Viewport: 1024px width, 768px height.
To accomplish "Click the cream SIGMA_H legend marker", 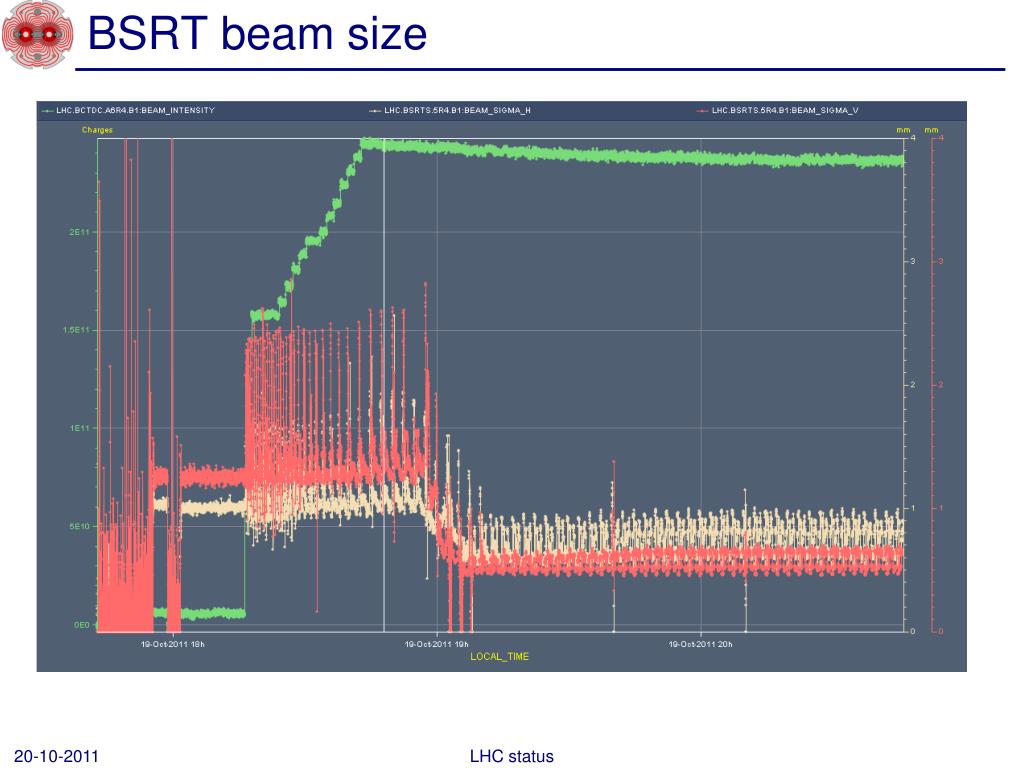I will [375, 111].
